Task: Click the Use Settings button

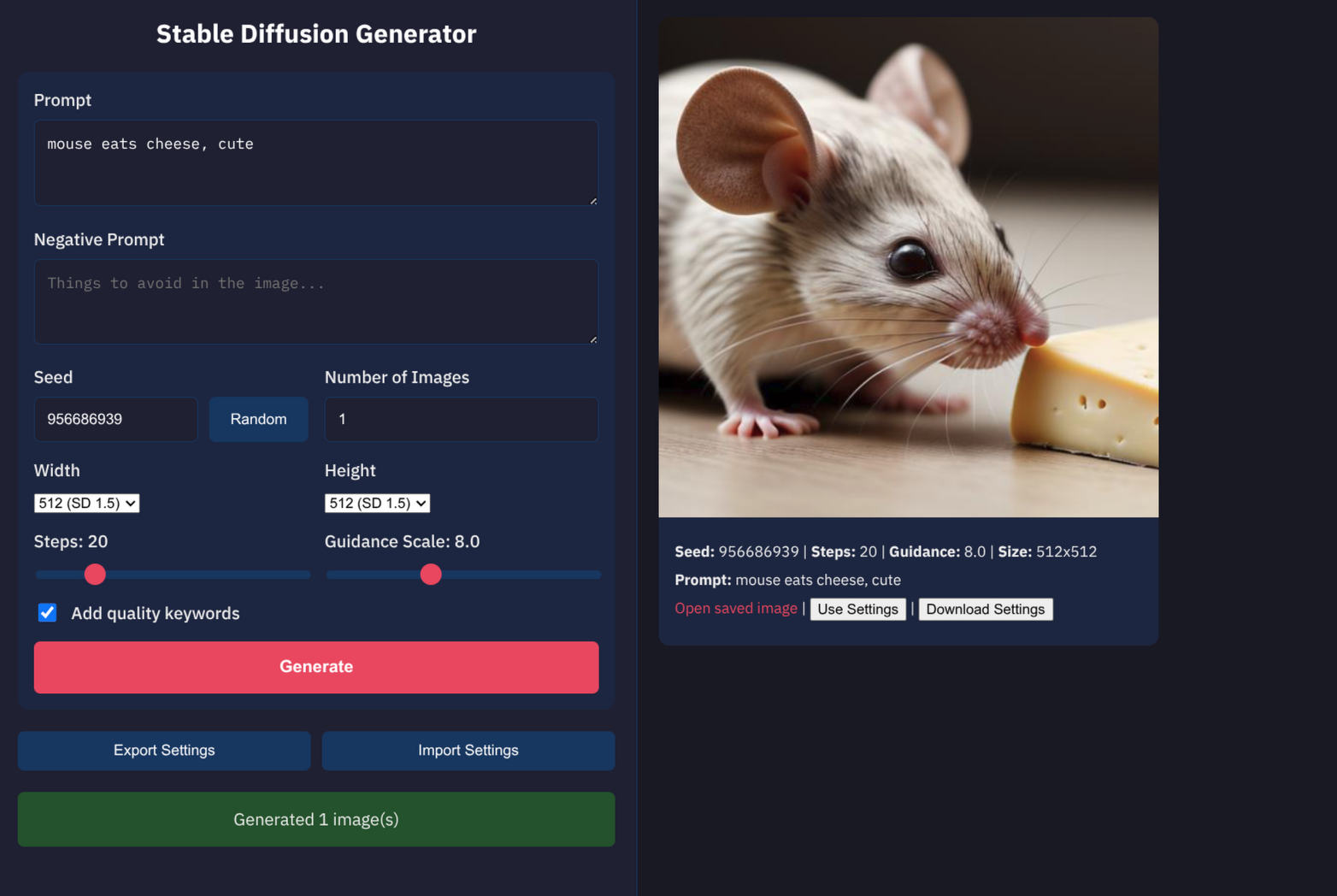Action: click(857, 609)
